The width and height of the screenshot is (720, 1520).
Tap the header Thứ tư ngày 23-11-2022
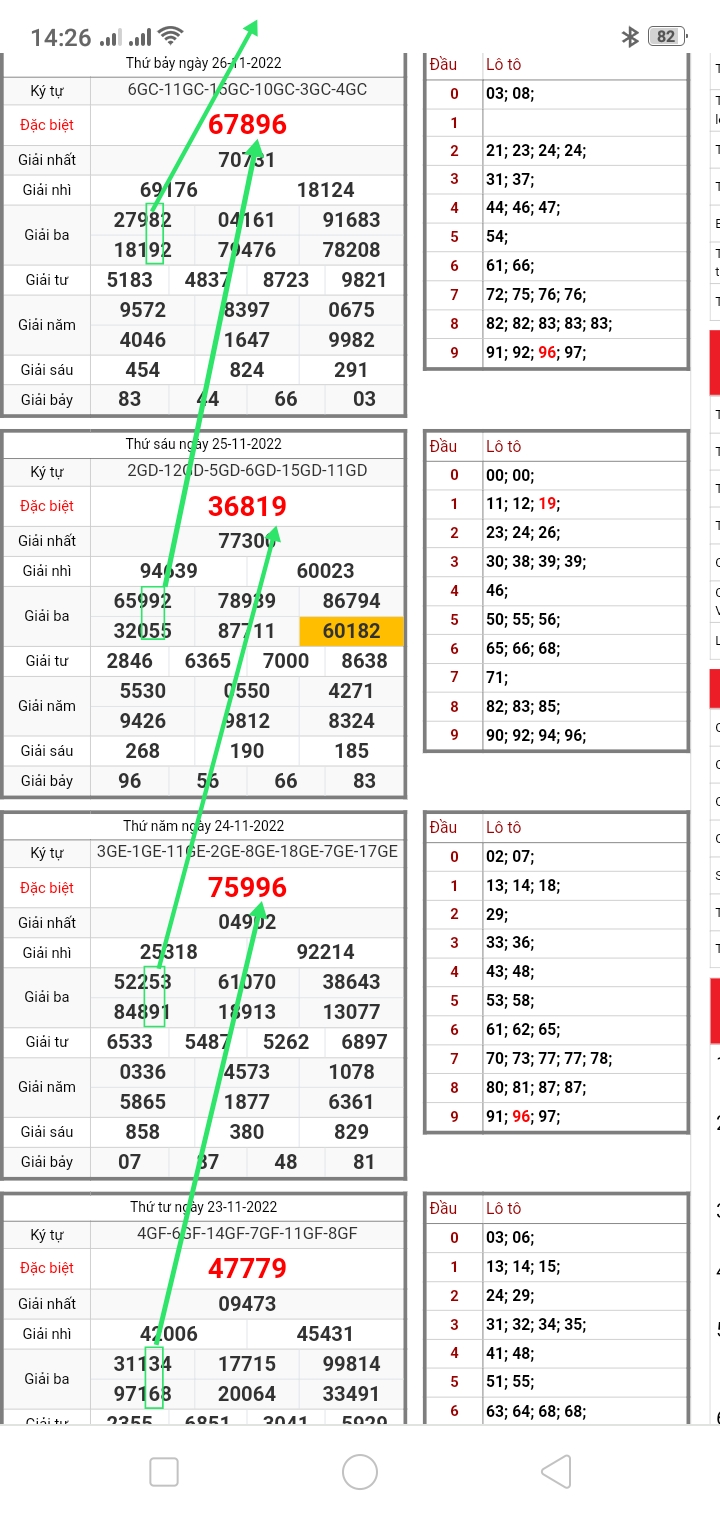tap(204, 1207)
